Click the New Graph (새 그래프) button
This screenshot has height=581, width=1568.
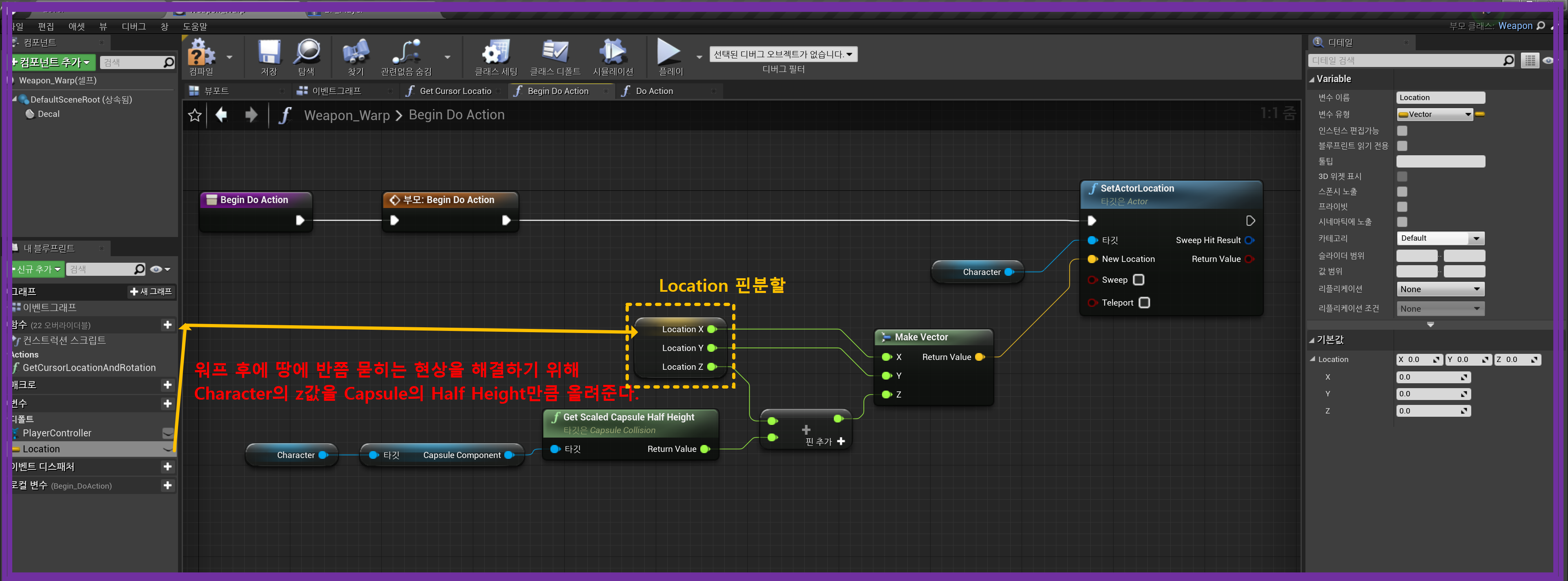(x=151, y=292)
